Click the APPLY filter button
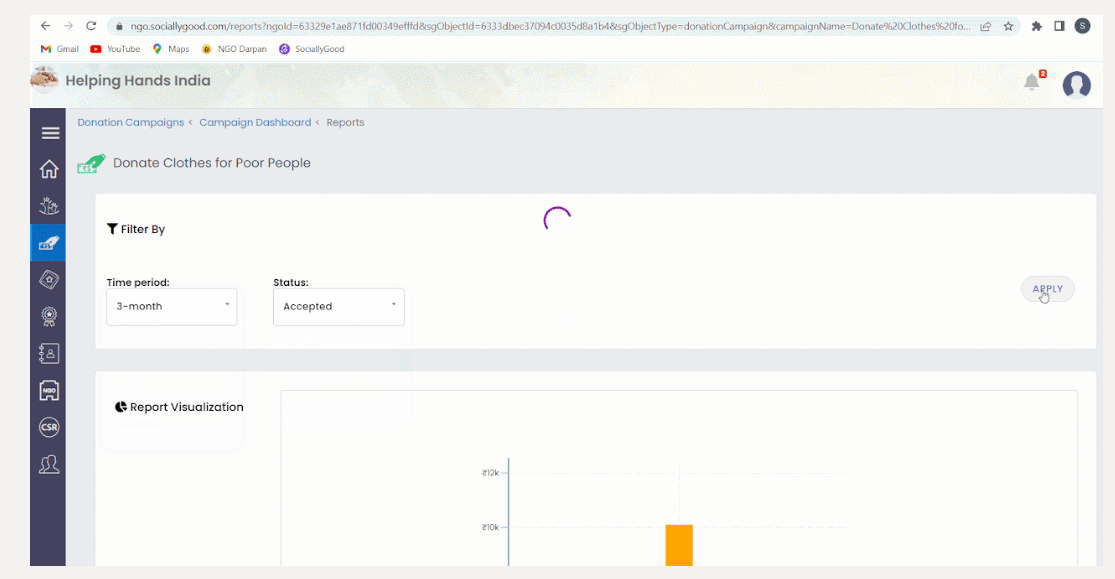The height and width of the screenshot is (579, 1115). point(1047,289)
